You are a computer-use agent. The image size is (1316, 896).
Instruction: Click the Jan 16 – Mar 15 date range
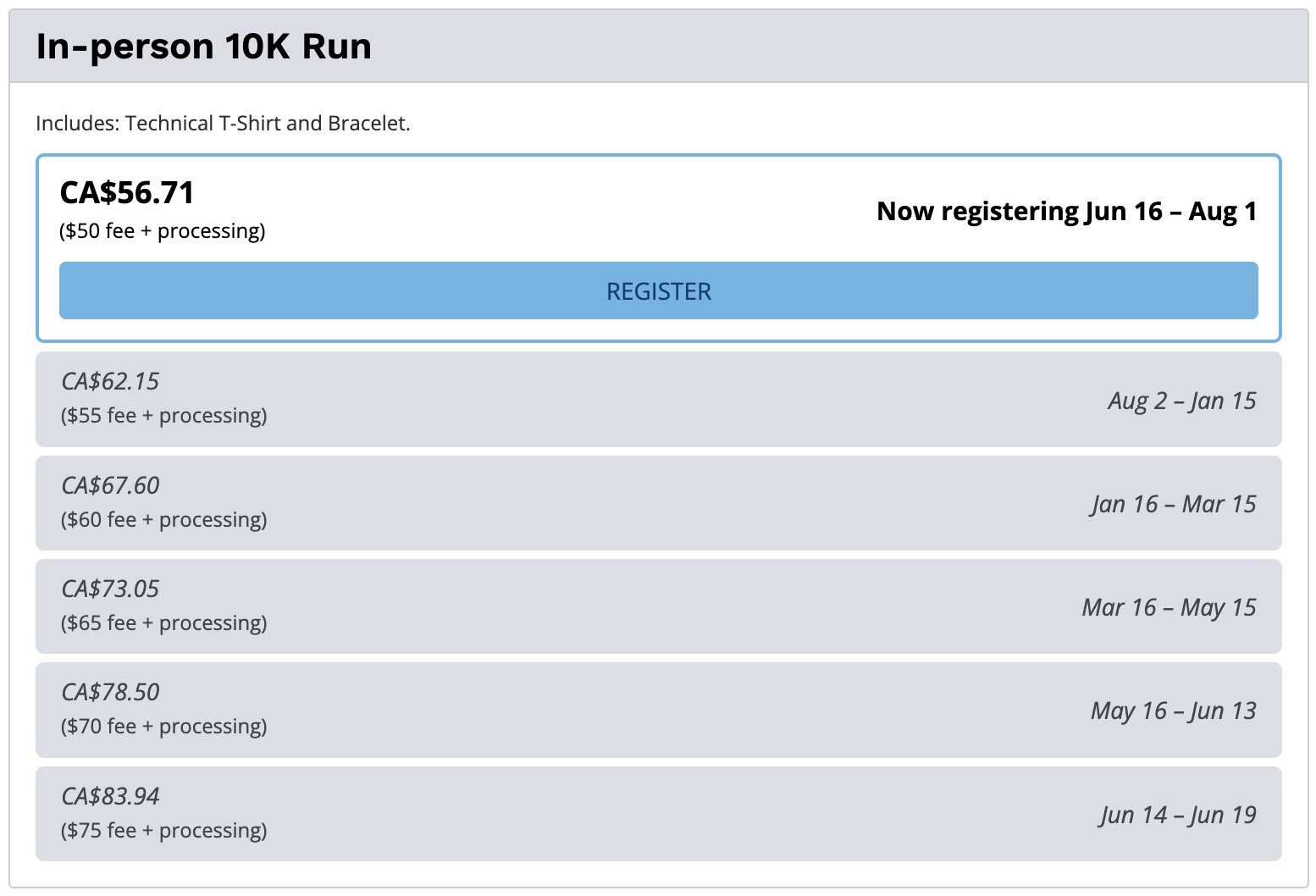[x=1174, y=504]
